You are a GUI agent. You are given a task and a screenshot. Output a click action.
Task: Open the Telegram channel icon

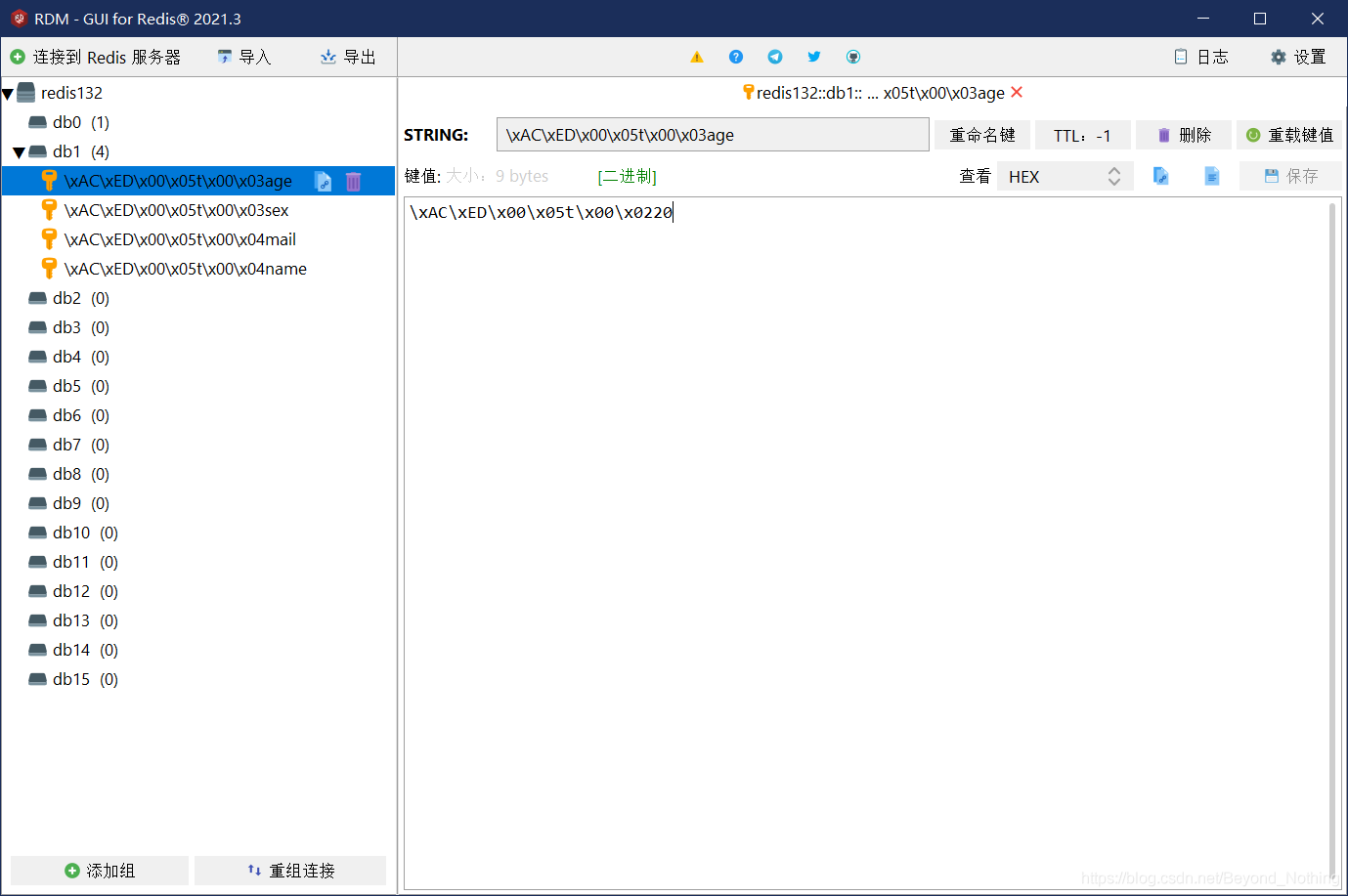[x=775, y=57]
